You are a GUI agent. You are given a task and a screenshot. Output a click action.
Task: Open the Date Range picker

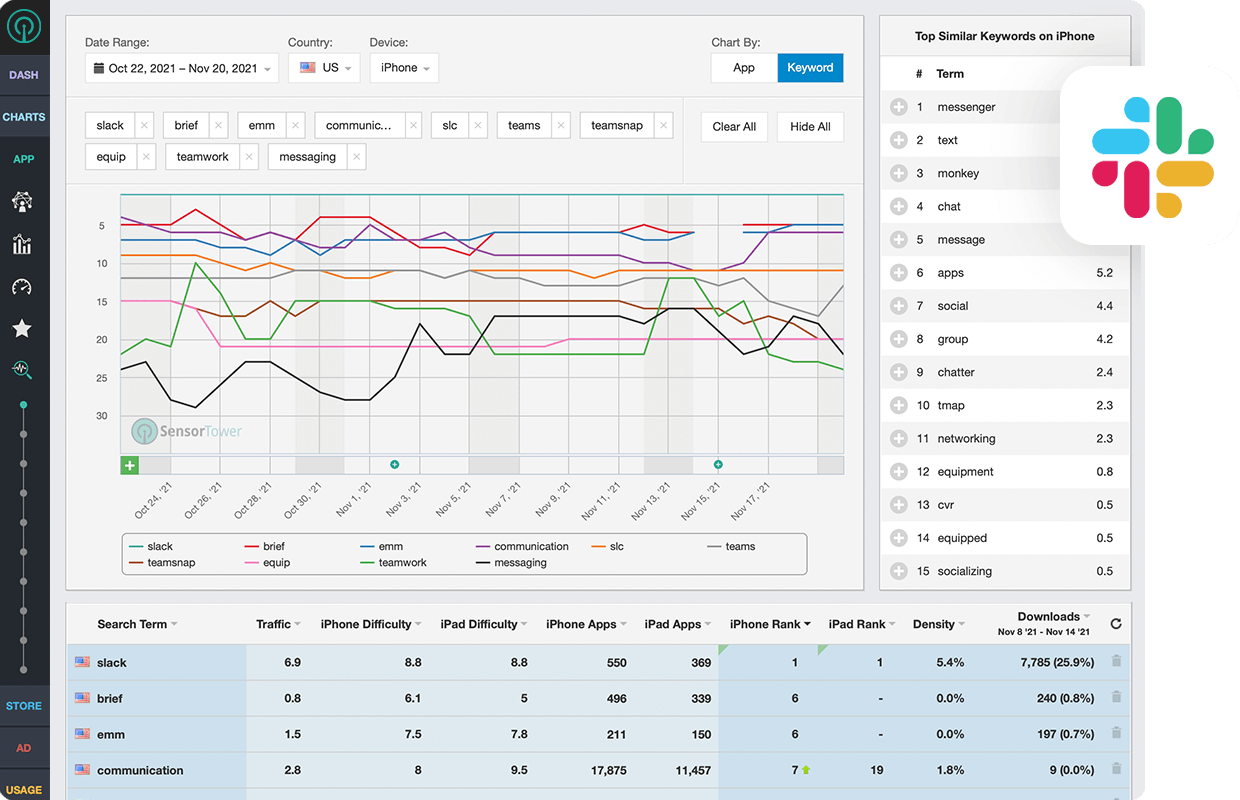pyautogui.click(x=181, y=68)
